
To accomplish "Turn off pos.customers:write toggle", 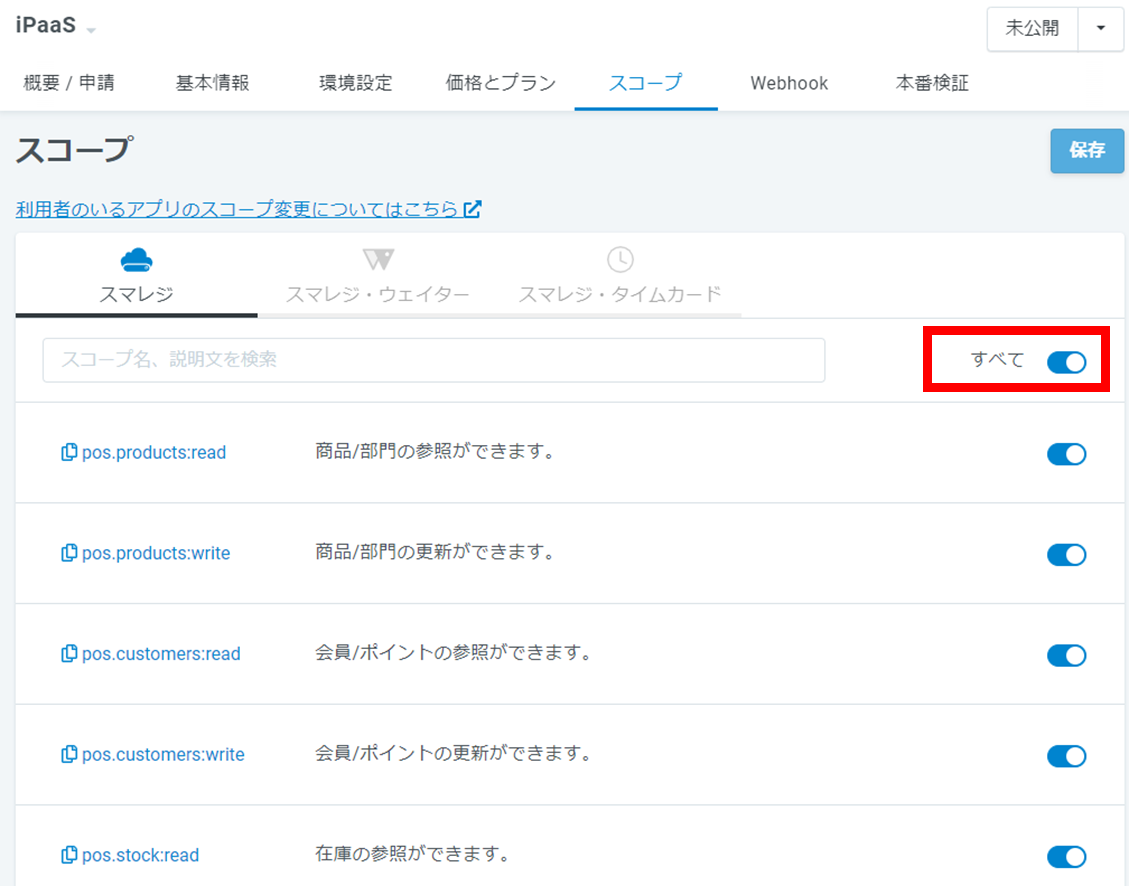I will [x=1066, y=756].
